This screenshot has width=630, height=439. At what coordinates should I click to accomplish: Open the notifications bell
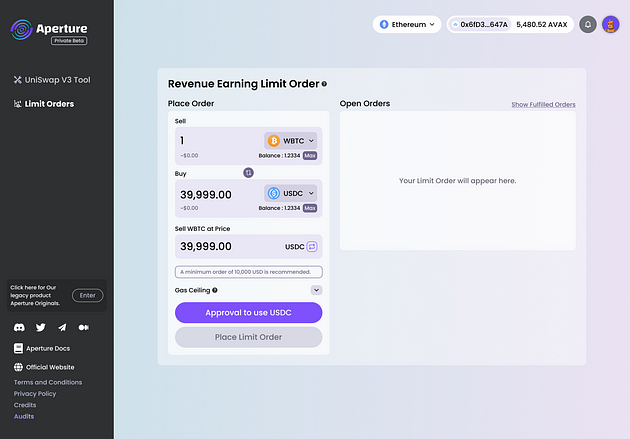click(587, 25)
